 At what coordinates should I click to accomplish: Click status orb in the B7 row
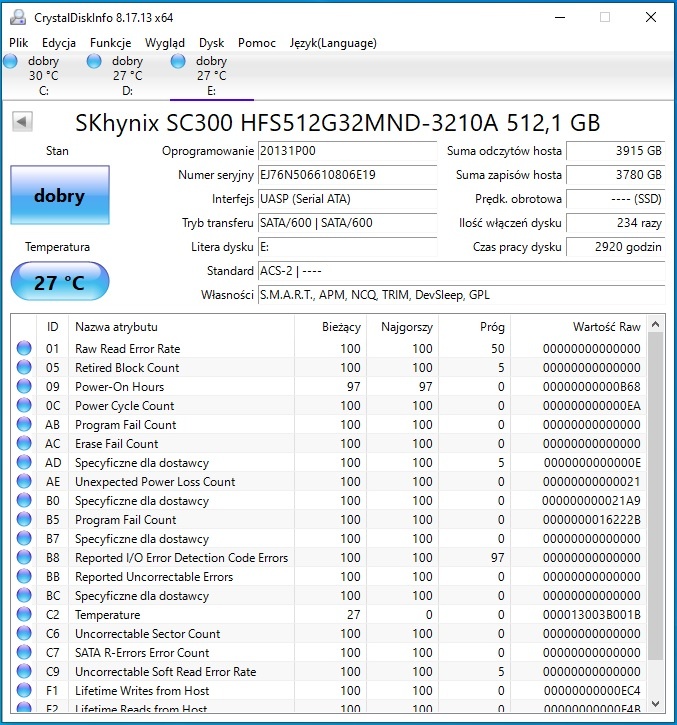(24, 538)
